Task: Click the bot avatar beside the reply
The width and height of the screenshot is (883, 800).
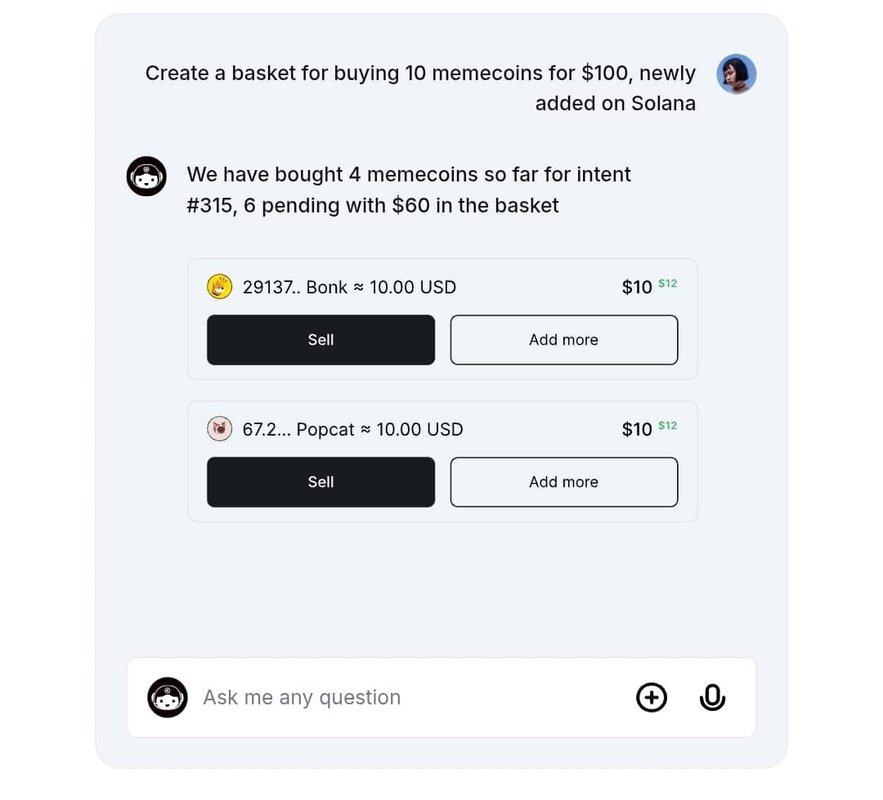Action: (x=146, y=176)
